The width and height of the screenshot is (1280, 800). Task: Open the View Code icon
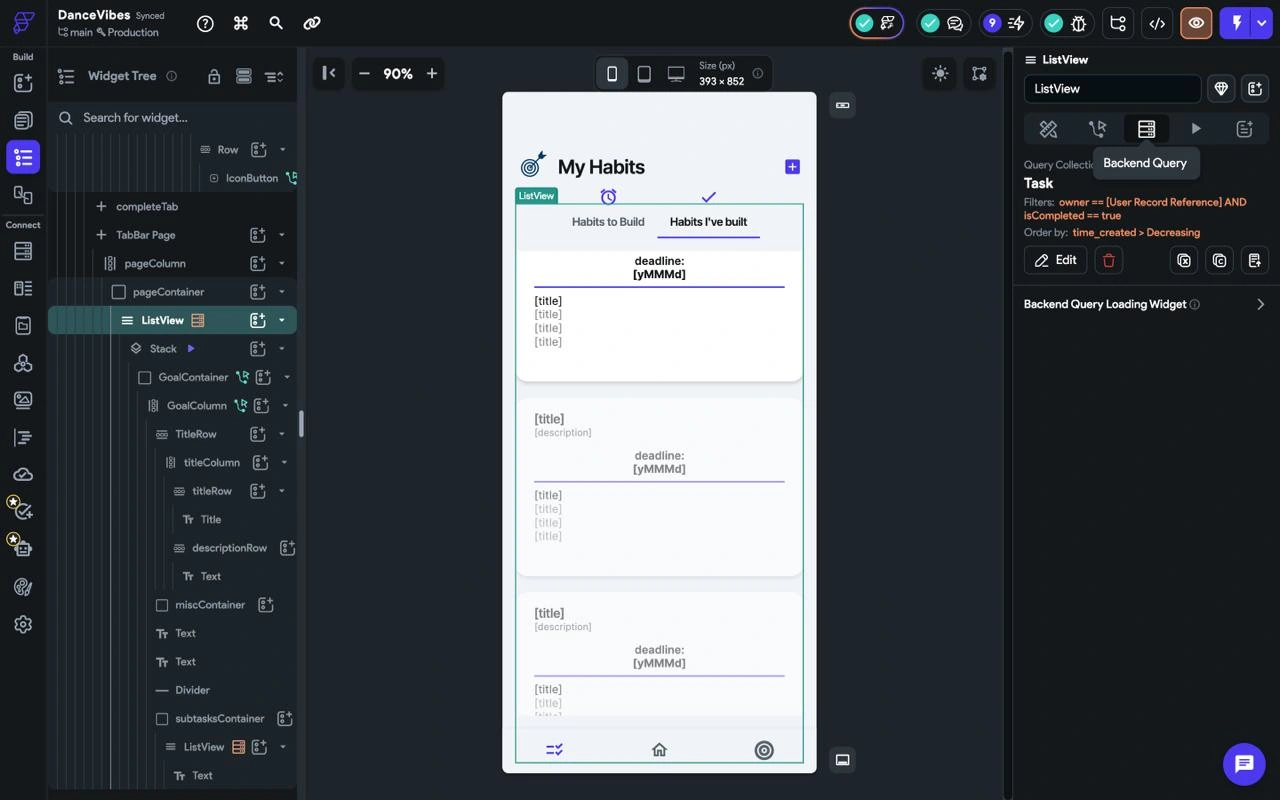coord(1157,23)
